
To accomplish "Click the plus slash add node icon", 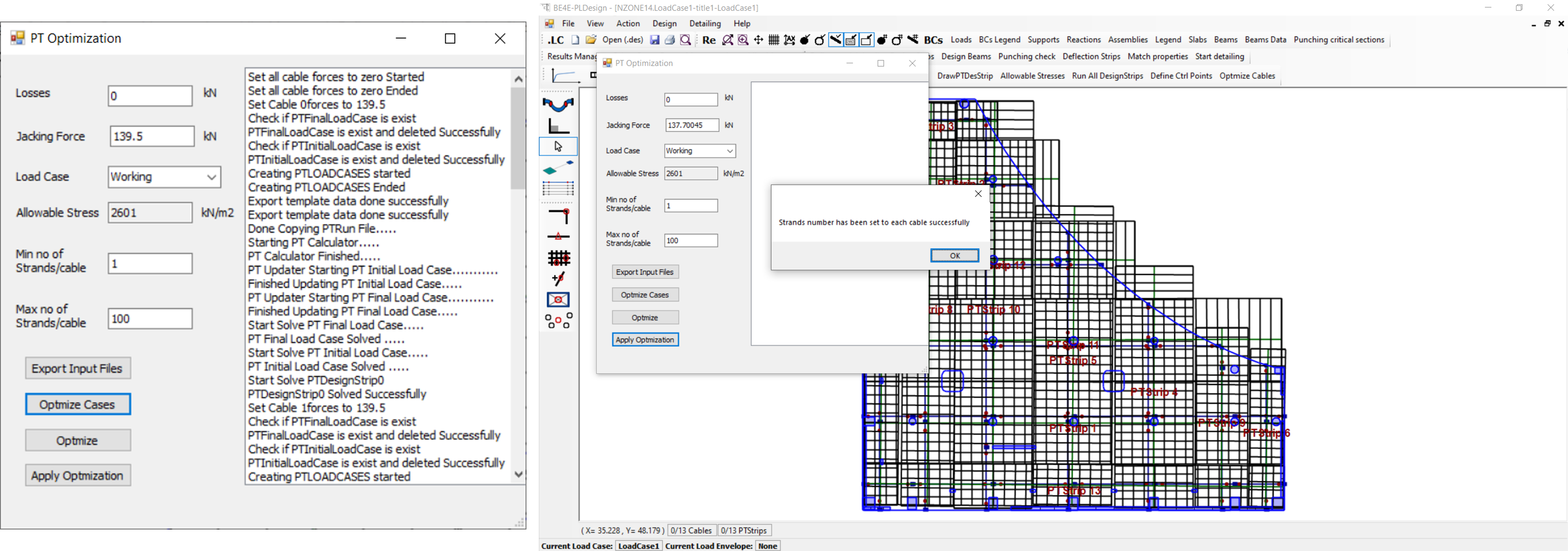I will (x=558, y=279).
